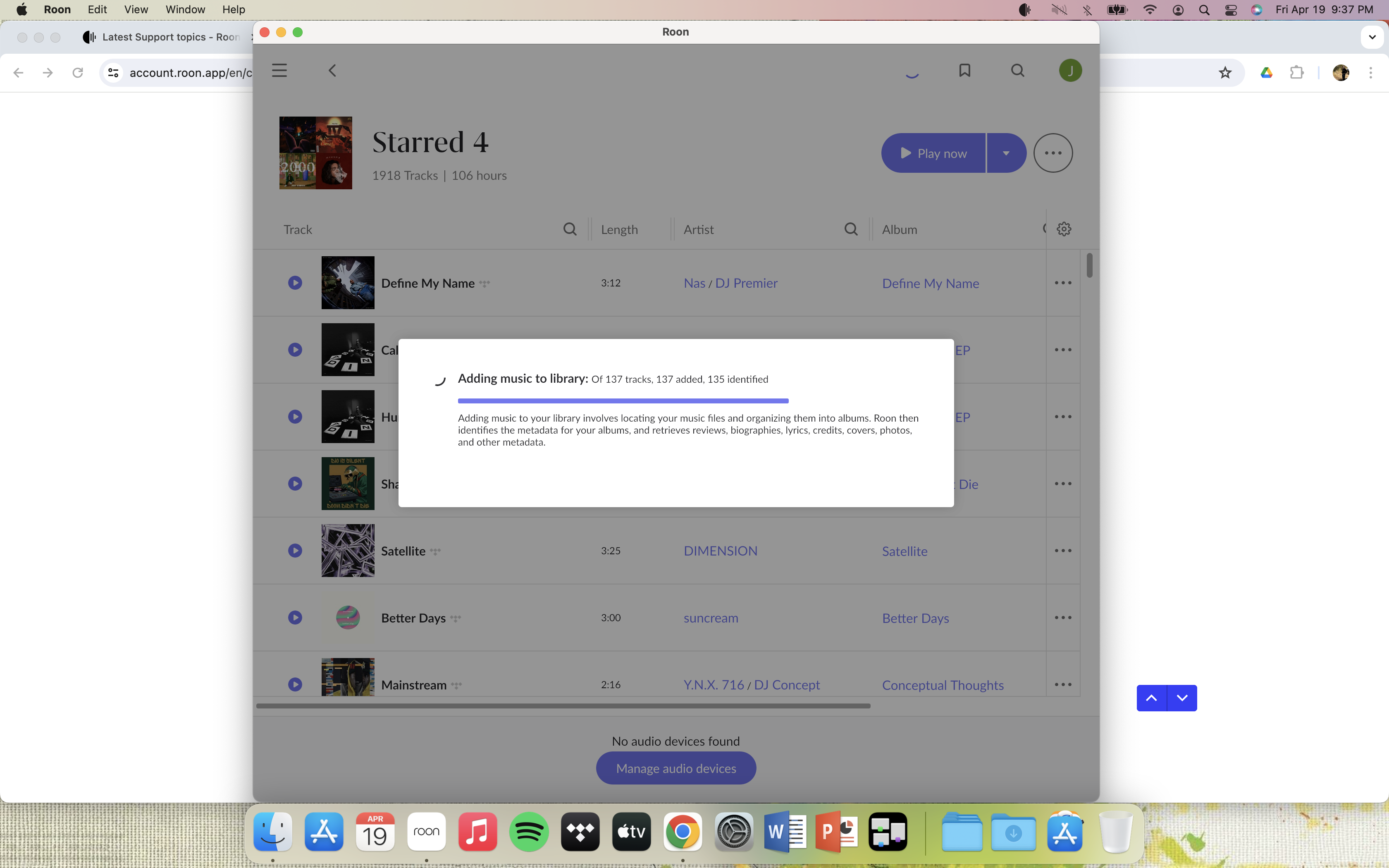This screenshot has width=1389, height=868.
Task: Open the Window menu
Action: 185,10
